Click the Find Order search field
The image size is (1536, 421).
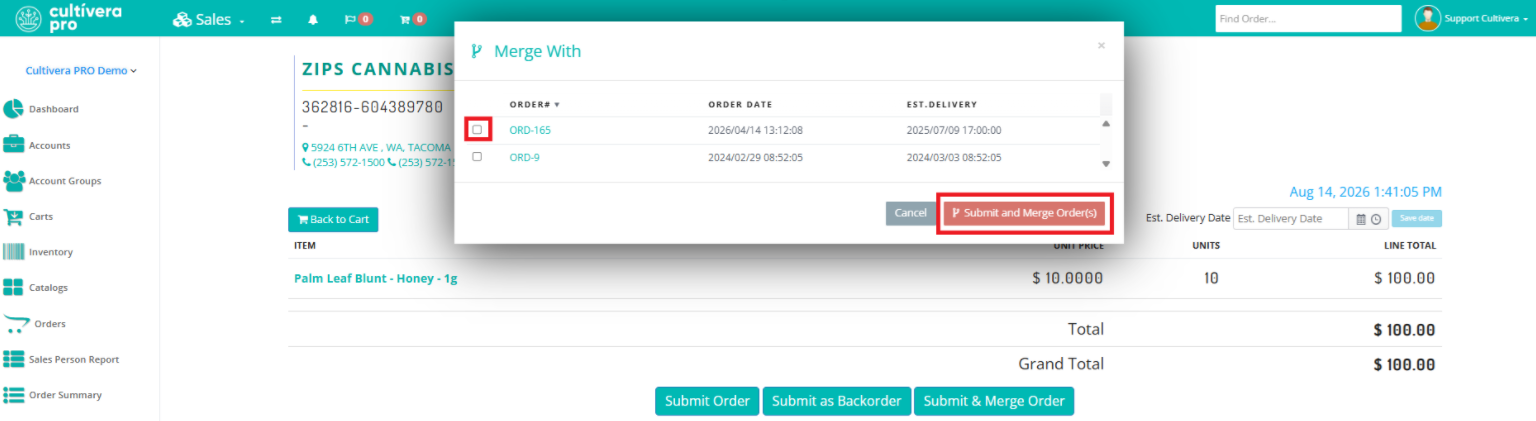[x=1308, y=18]
